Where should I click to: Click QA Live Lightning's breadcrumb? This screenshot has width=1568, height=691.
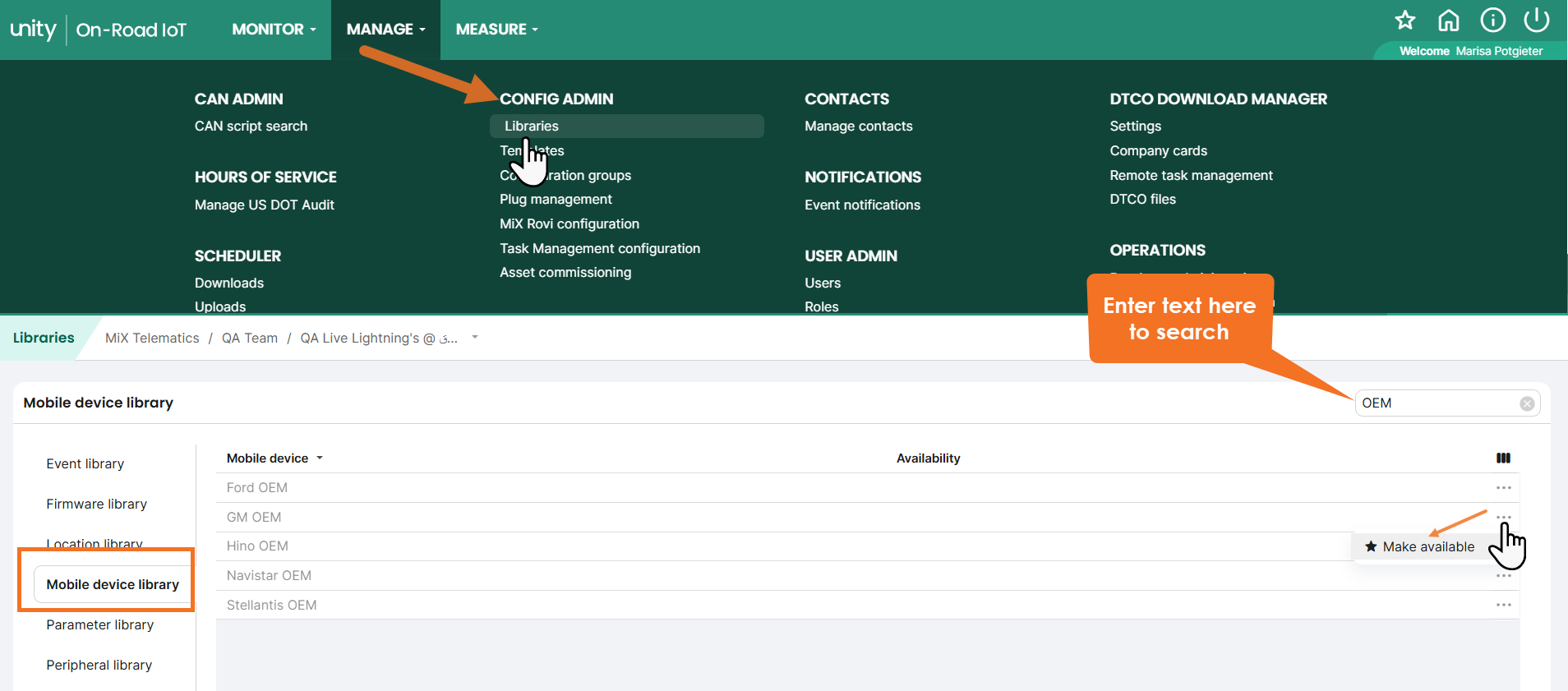[x=379, y=338]
